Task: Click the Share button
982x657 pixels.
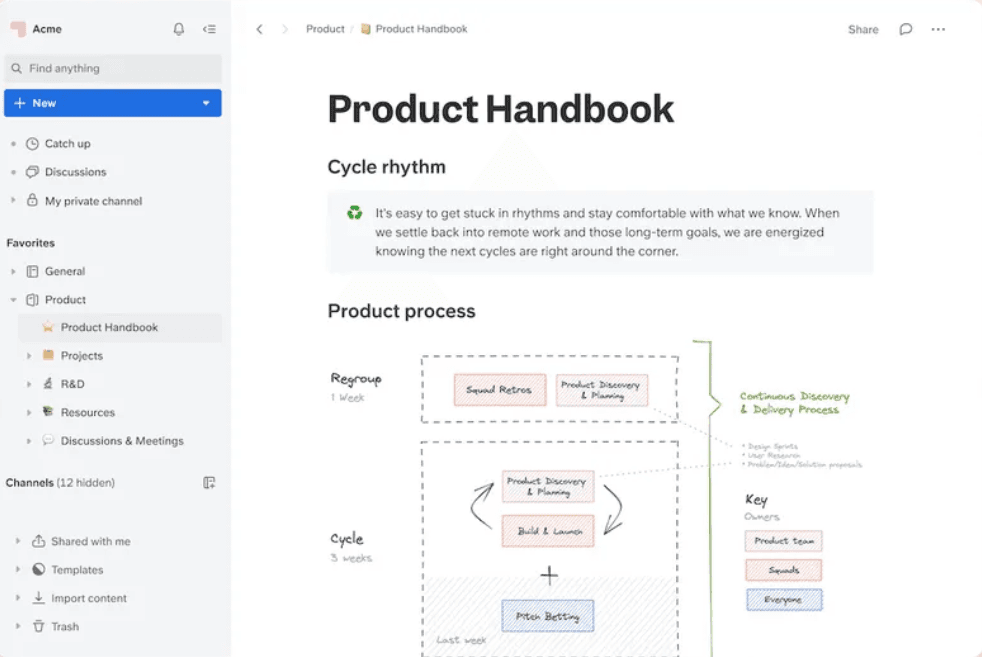Action: coord(861,29)
